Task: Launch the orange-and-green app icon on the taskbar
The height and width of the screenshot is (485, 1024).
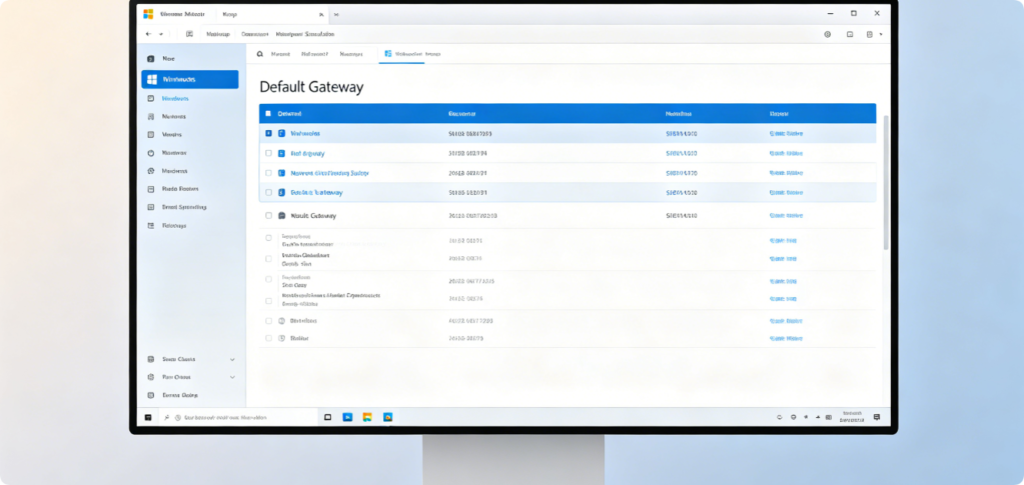Action: [x=367, y=417]
